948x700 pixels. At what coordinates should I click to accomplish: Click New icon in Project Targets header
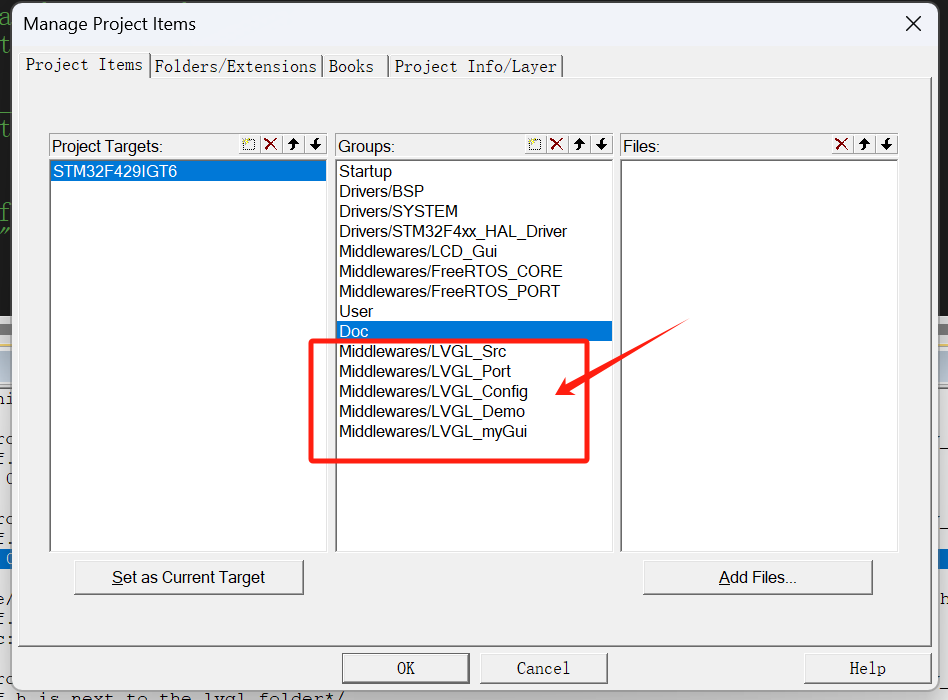[x=249, y=145]
